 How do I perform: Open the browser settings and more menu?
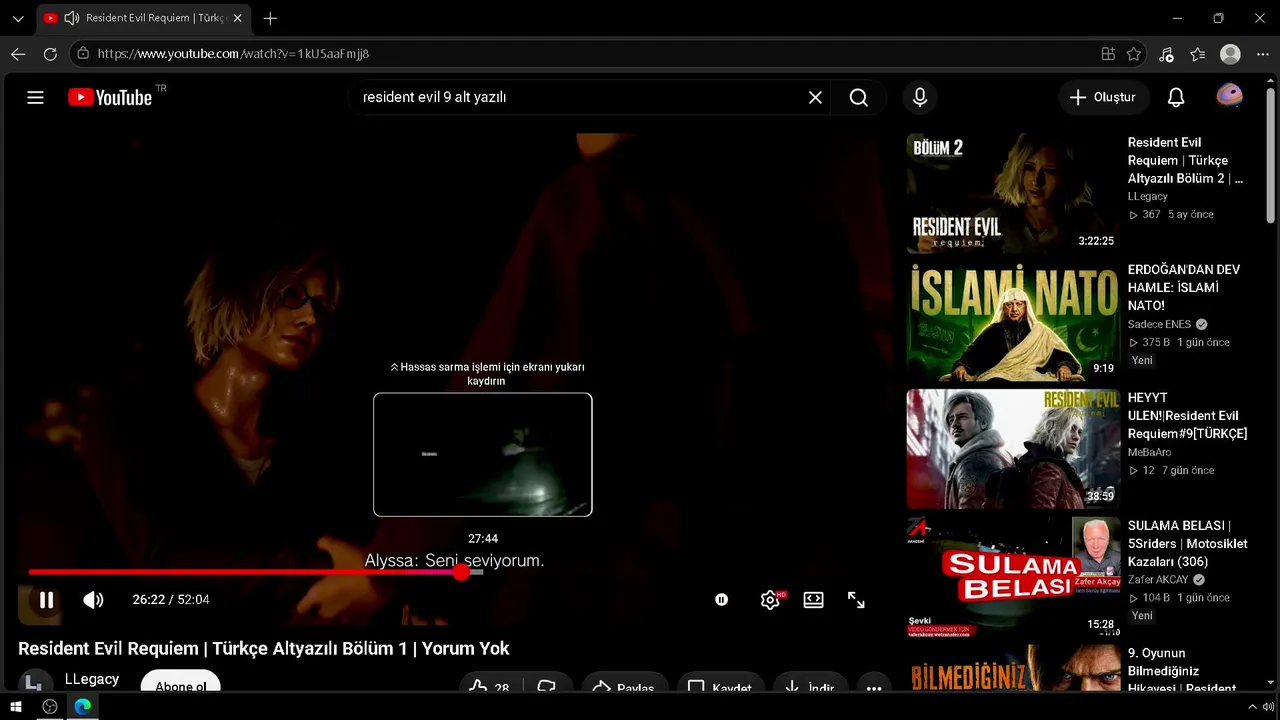(1262, 54)
